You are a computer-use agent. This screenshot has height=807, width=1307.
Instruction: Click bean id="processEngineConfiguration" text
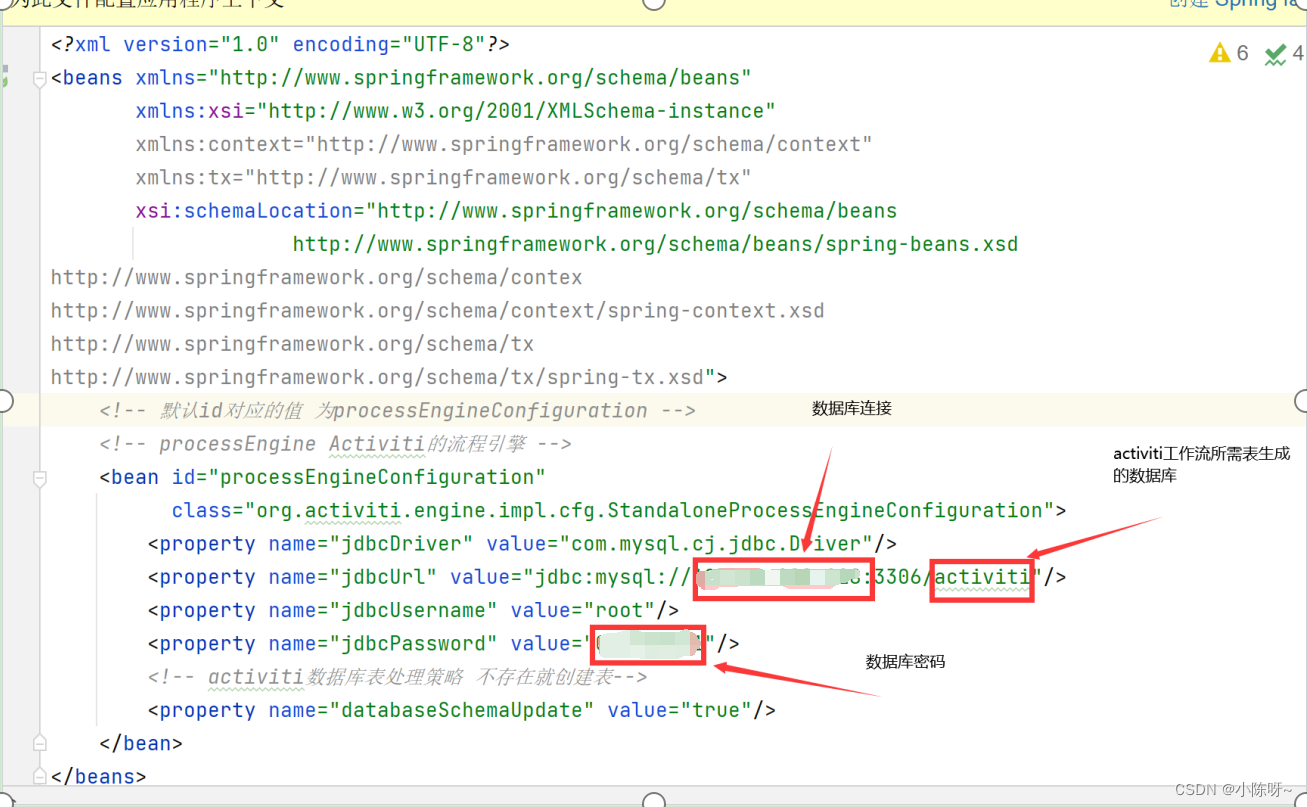pos(323,477)
